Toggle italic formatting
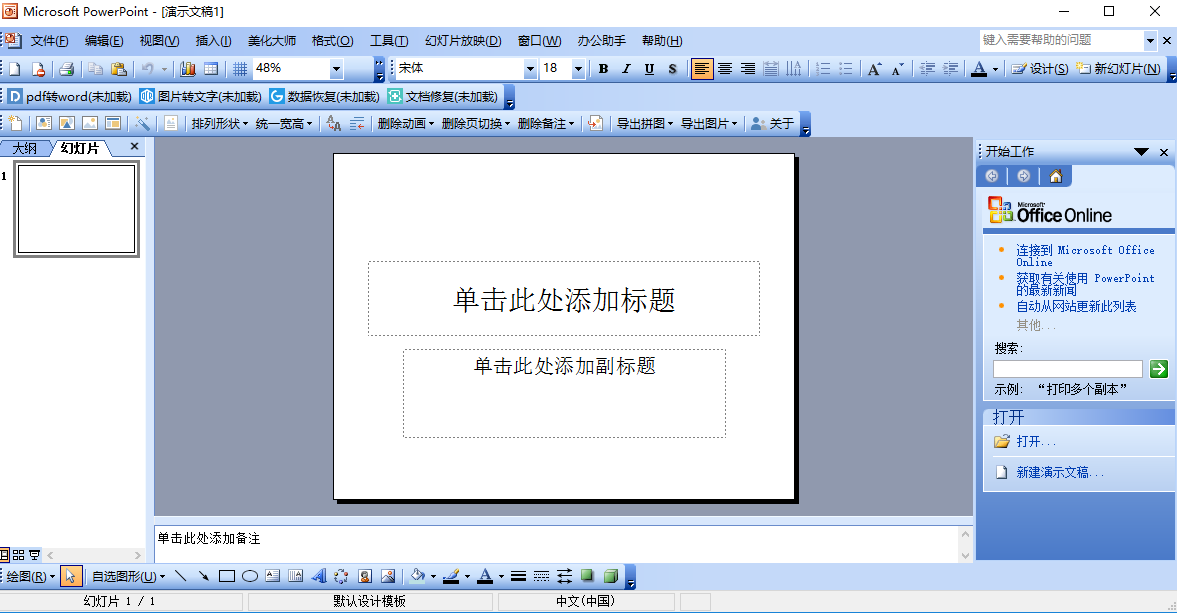1177x613 pixels. pyautogui.click(x=625, y=69)
